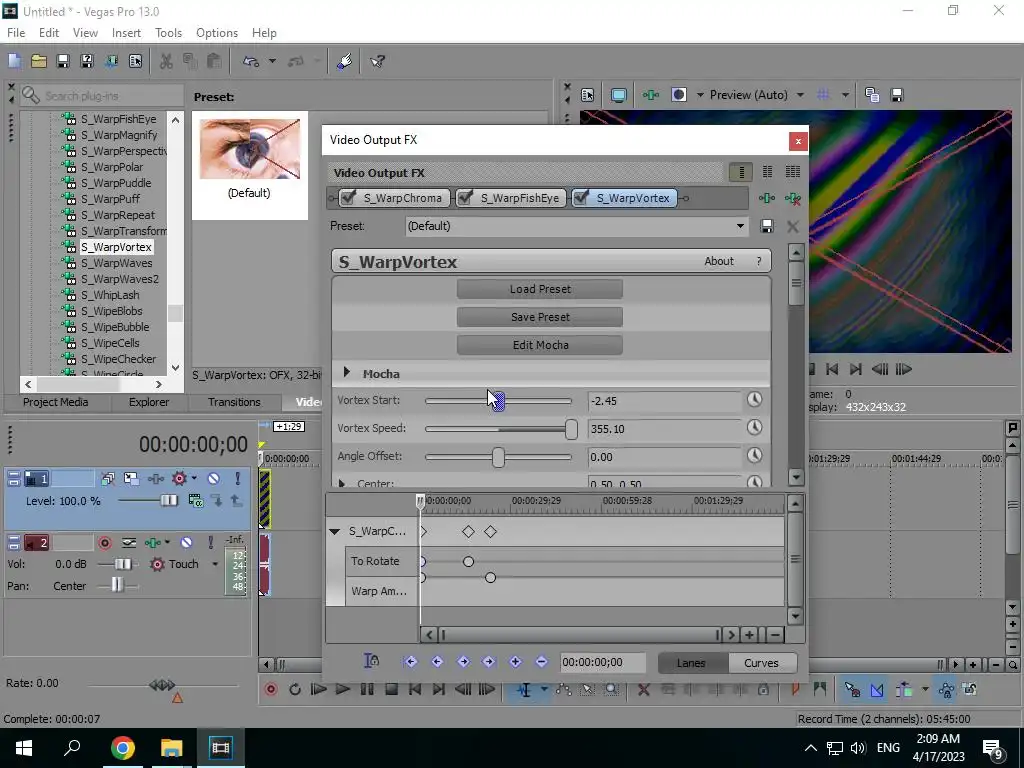Screen dimensions: 1024x768
Task: Mute audio track 2
Action: click(186, 542)
